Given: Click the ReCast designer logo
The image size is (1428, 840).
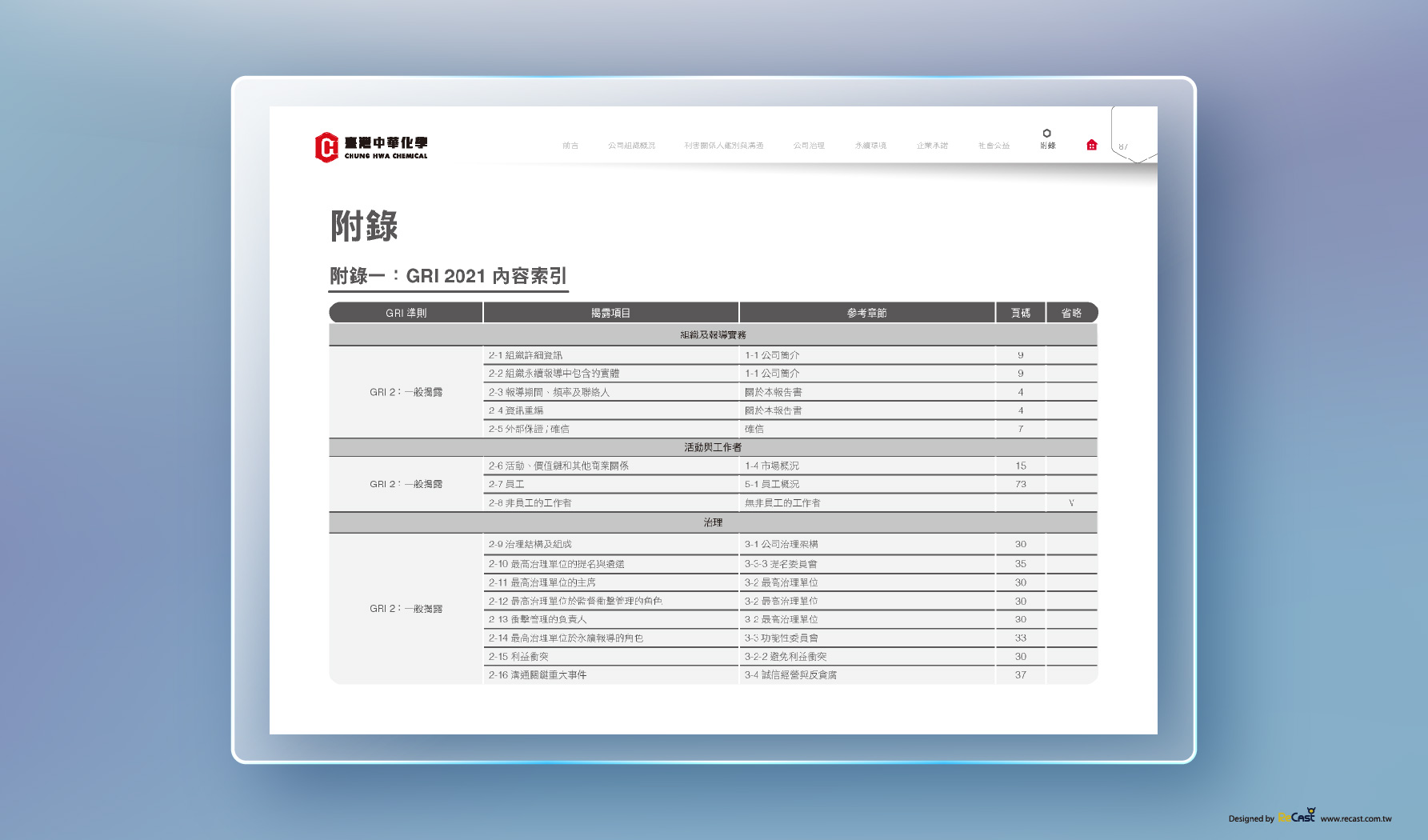Looking at the screenshot, I should tap(1296, 816).
